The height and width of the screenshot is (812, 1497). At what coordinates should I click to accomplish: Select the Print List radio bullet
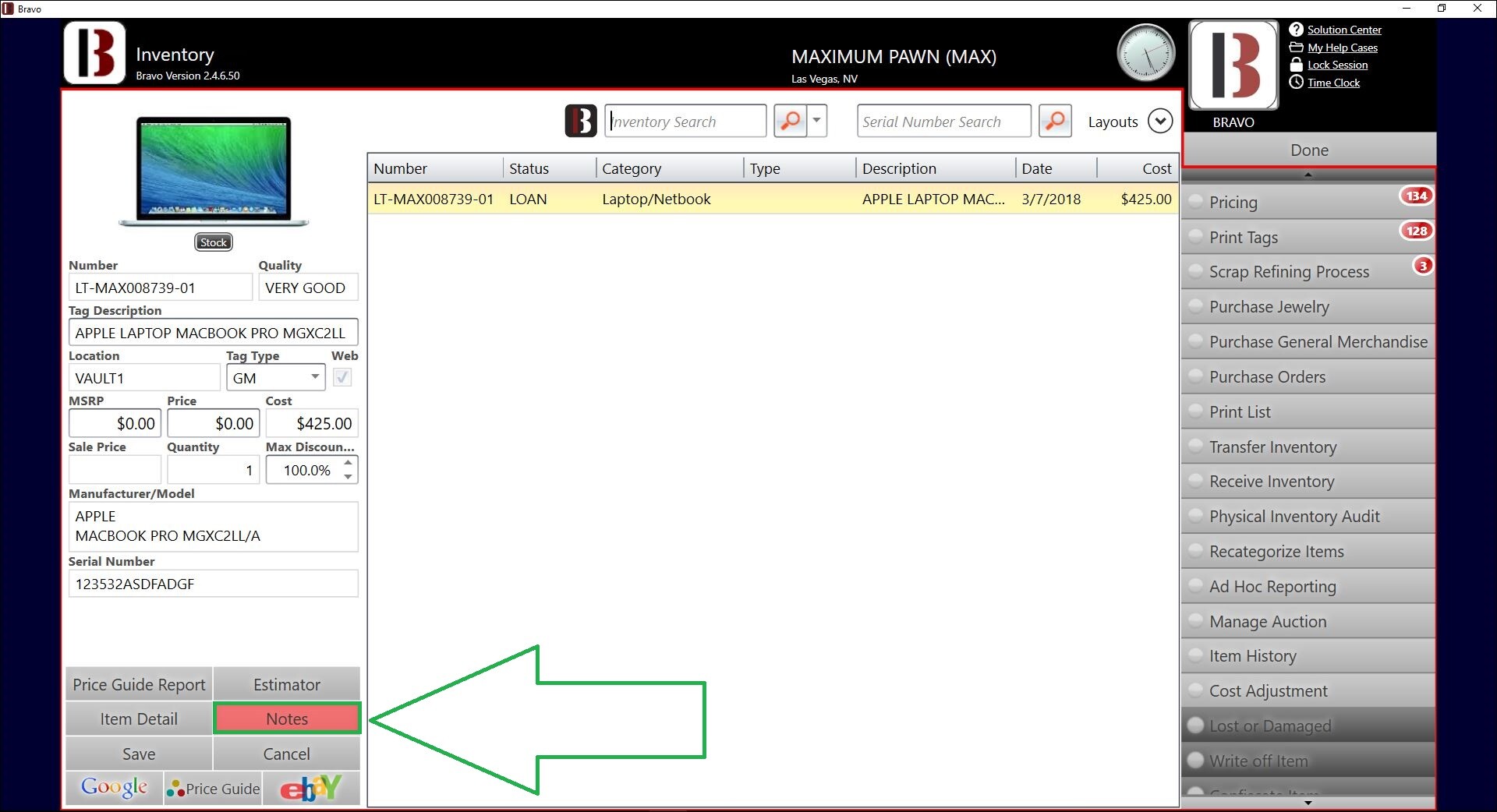point(1195,411)
